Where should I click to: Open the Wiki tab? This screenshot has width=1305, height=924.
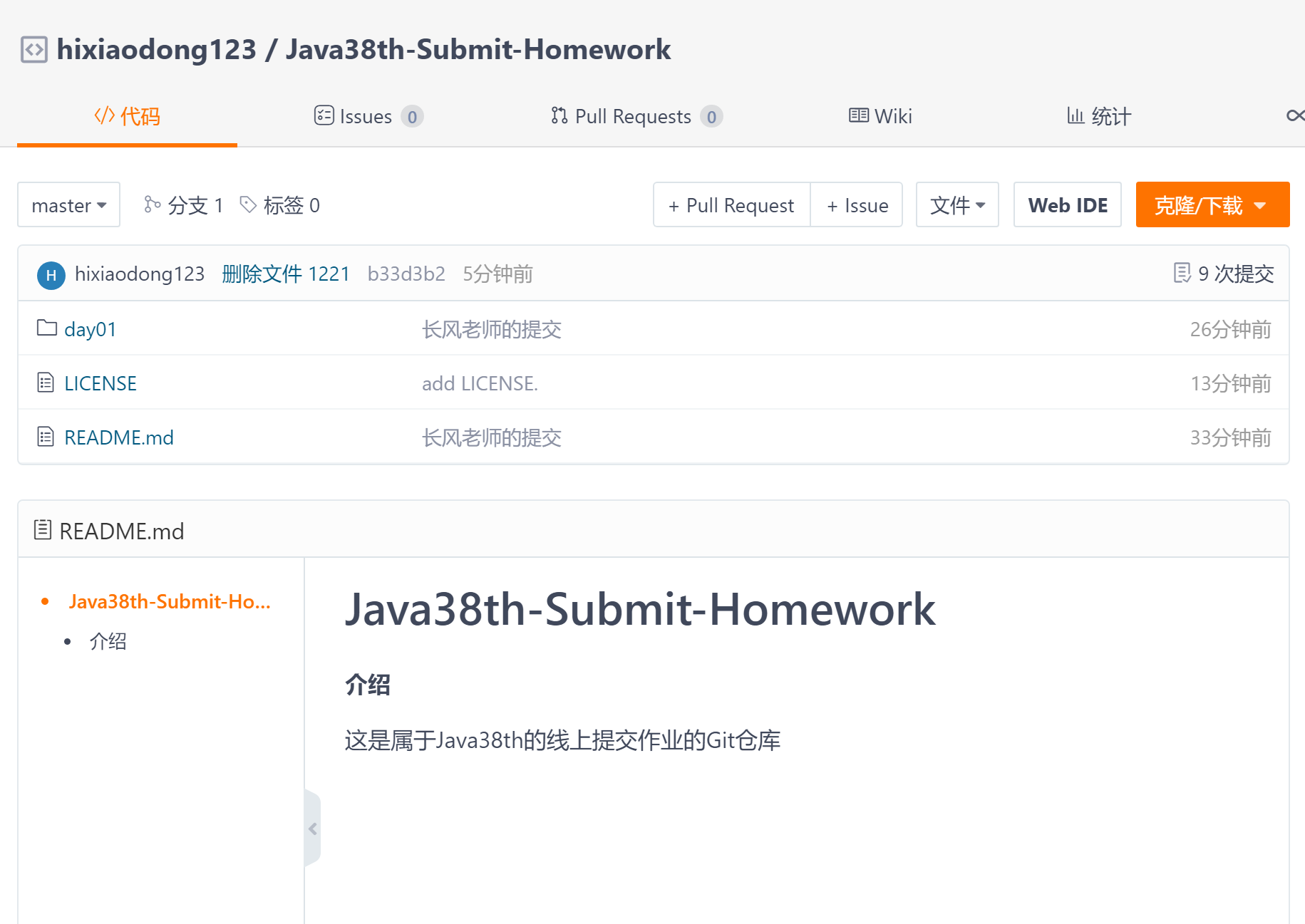pos(880,116)
